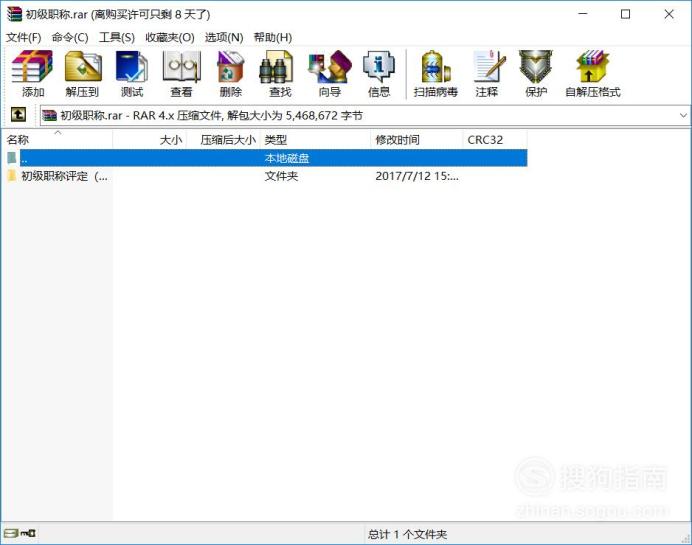Click 自解压格式 (SFX) icon
The width and height of the screenshot is (692, 545).
tap(593, 74)
